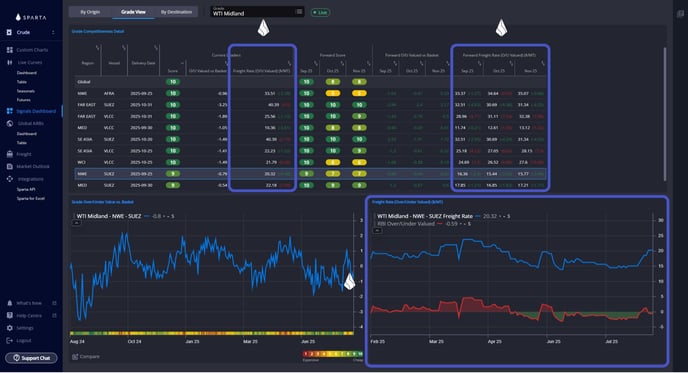Viewport: 688px width, 373px height.
Task: Sort table by Vessel column
Action: tap(114, 63)
